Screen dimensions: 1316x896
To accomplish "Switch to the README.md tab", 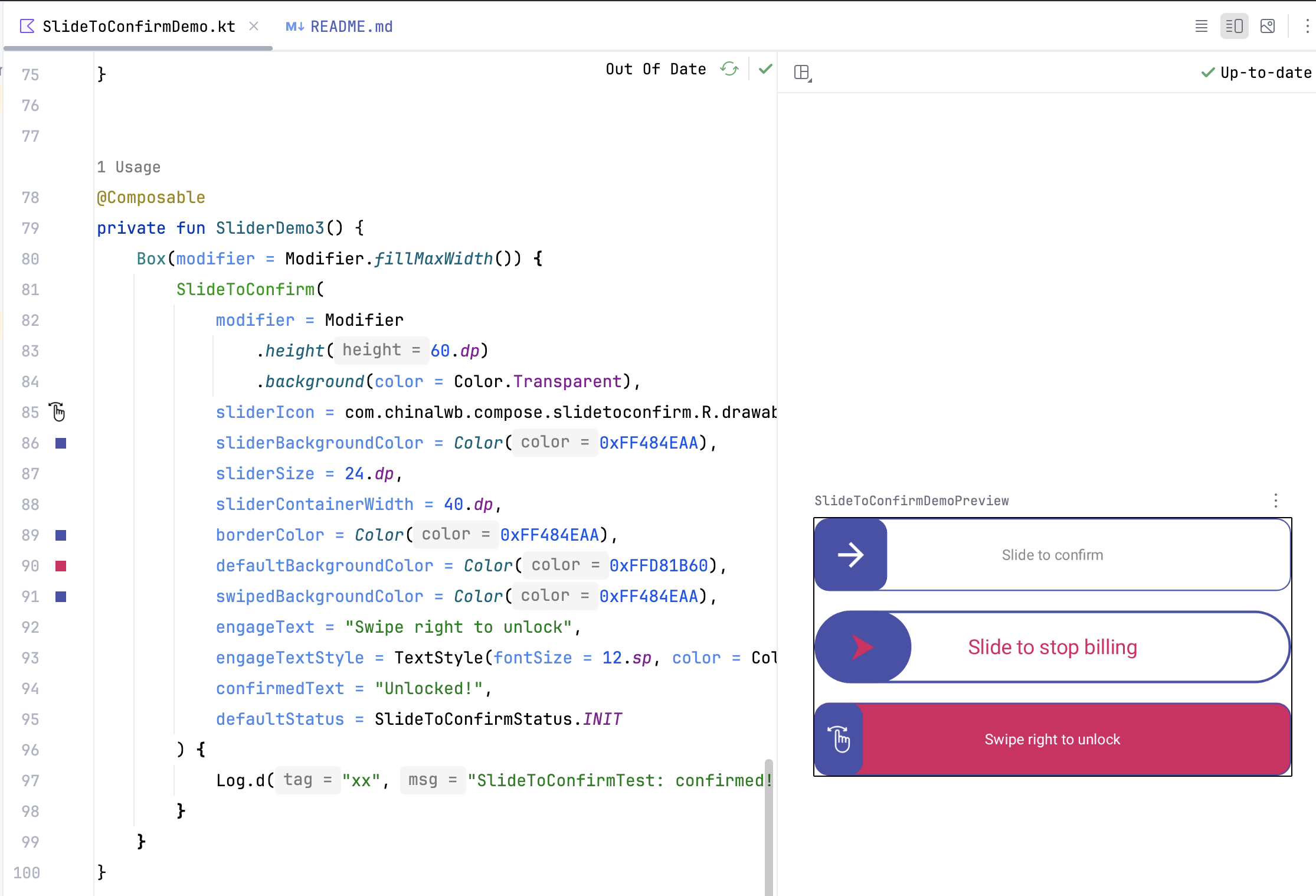I will coord(340,27).
